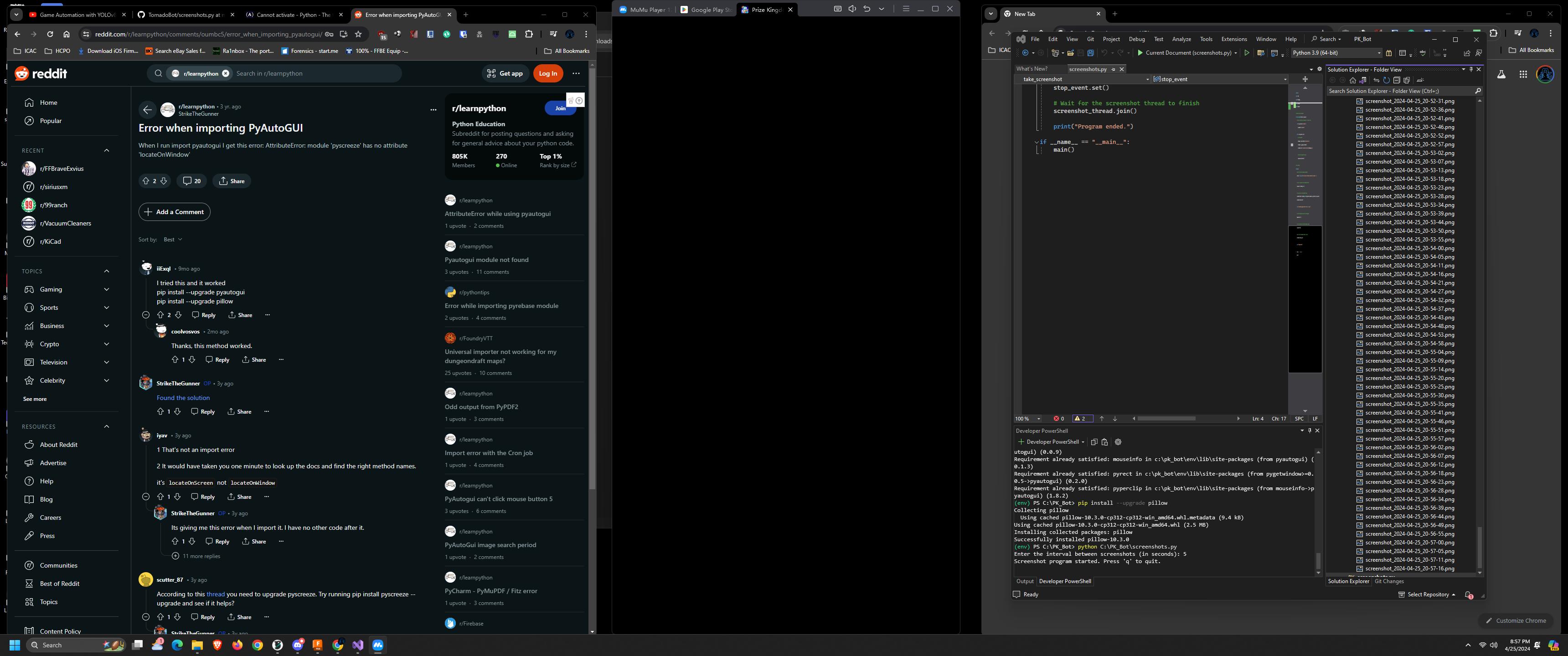Reload the Reddit page
1568x656 pixels.
click(50, 34)
